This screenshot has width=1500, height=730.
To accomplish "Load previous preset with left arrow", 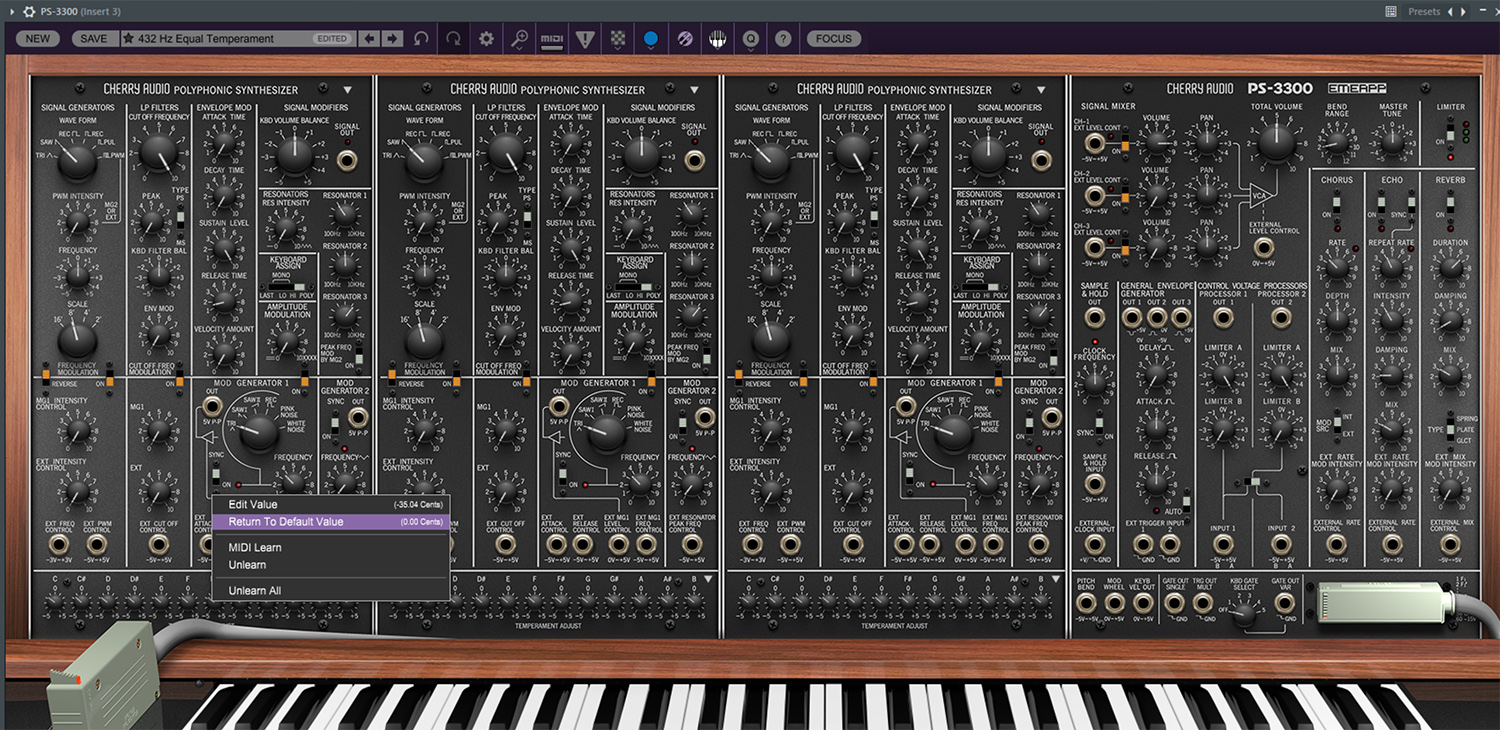I will 370,39.
